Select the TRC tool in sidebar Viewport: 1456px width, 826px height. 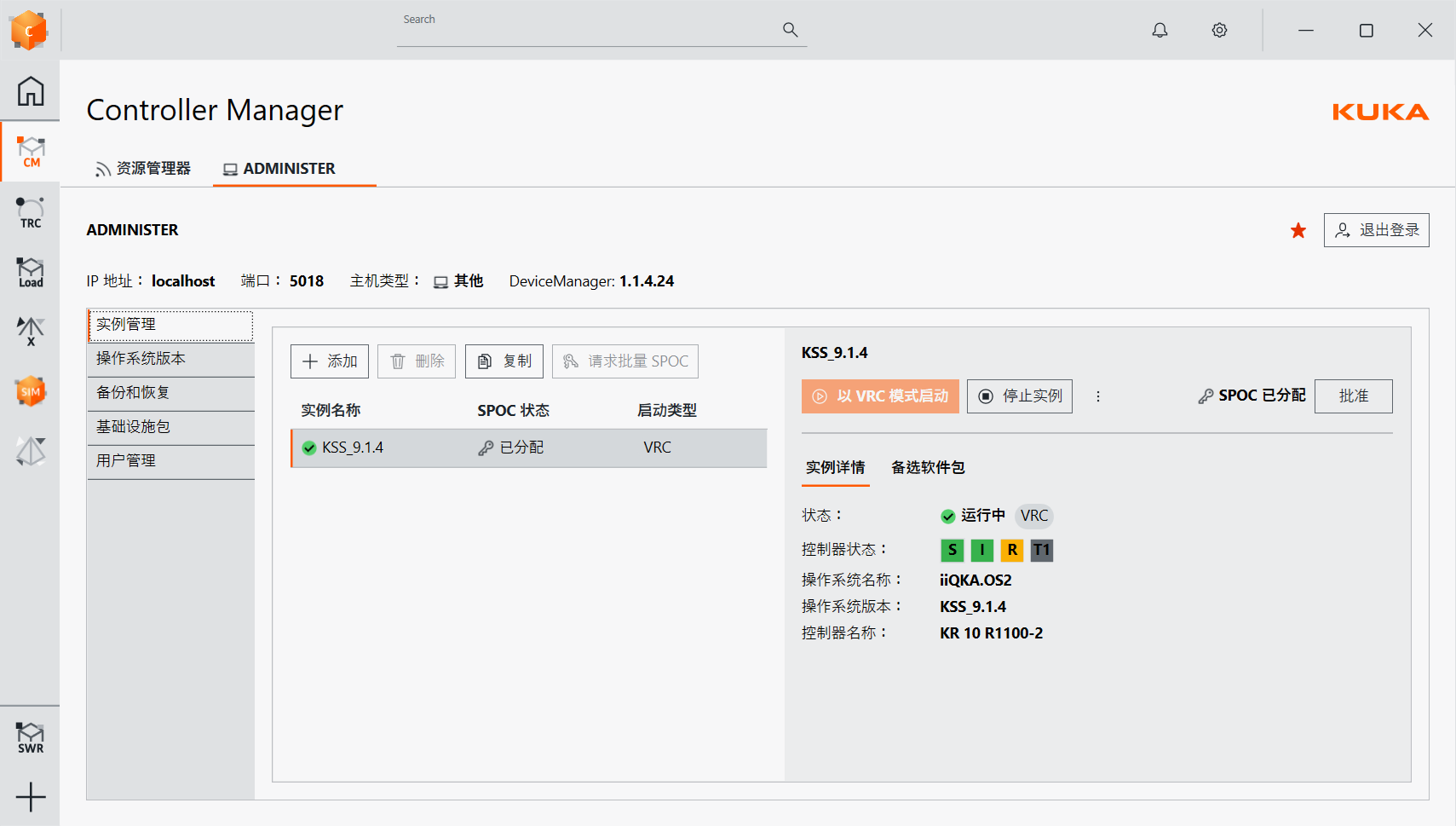pos(31,212)
